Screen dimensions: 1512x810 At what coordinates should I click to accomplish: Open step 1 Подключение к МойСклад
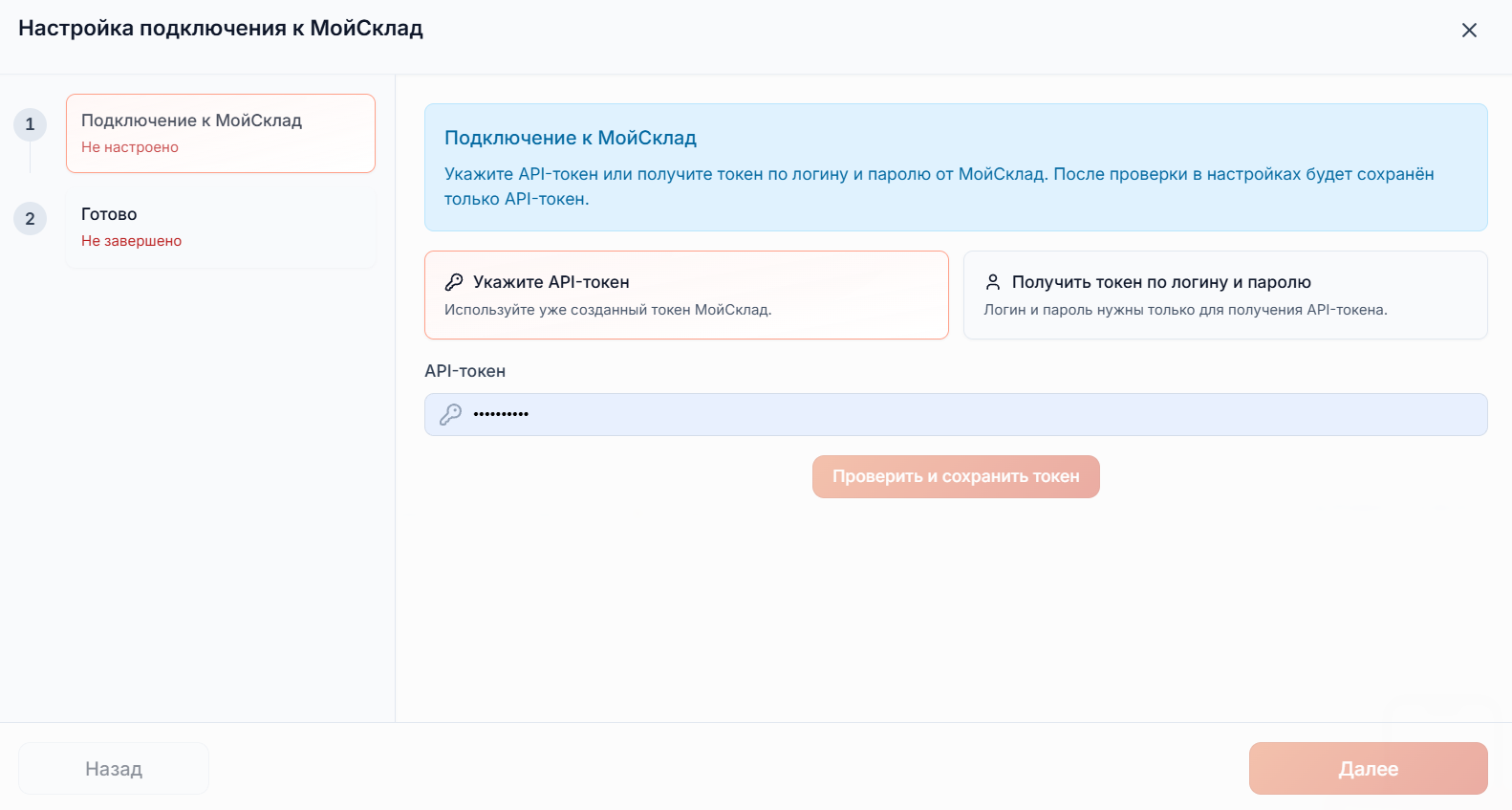221,133
